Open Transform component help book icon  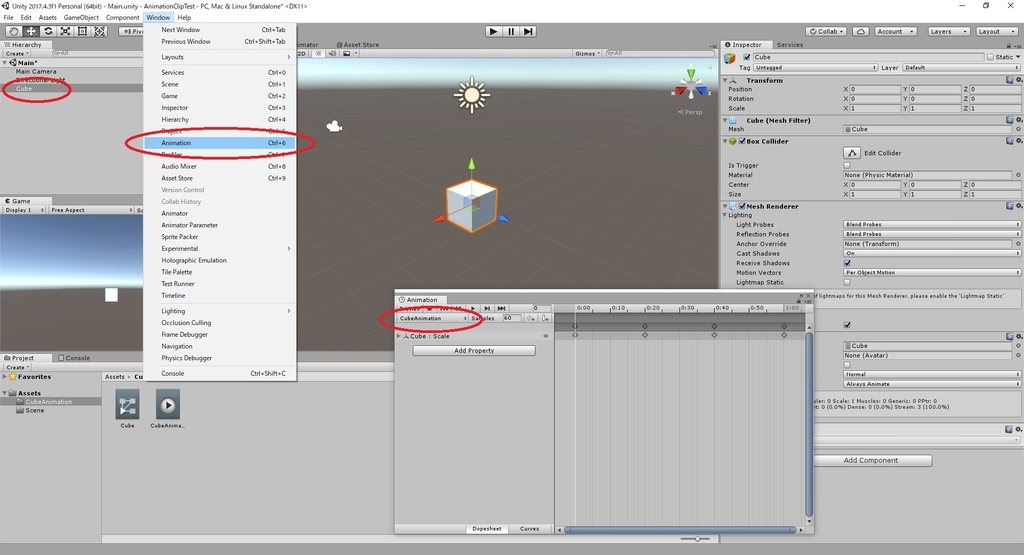click(x=1010, y=80)
